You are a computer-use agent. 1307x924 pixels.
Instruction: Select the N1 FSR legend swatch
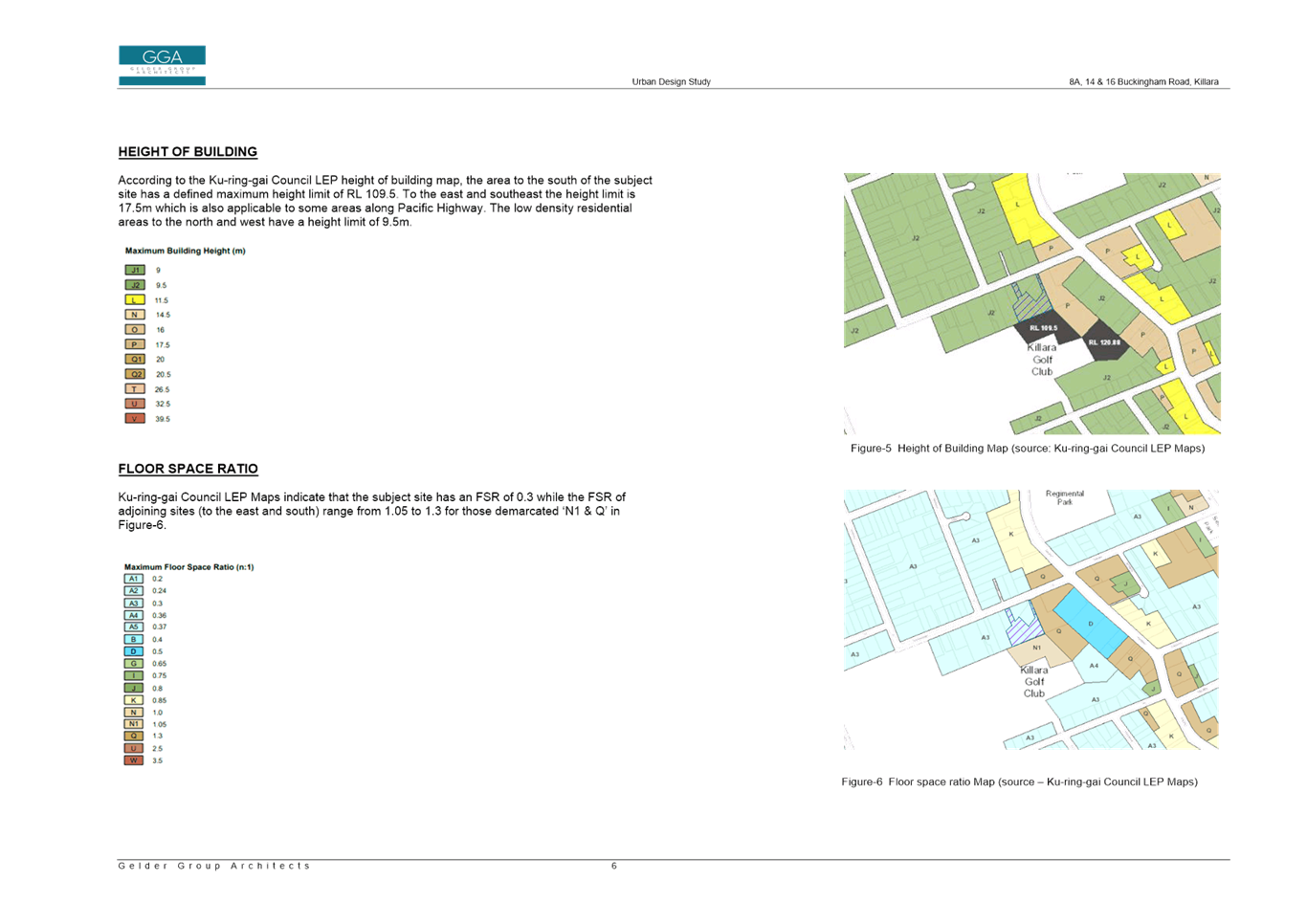[x=134, y=724]
